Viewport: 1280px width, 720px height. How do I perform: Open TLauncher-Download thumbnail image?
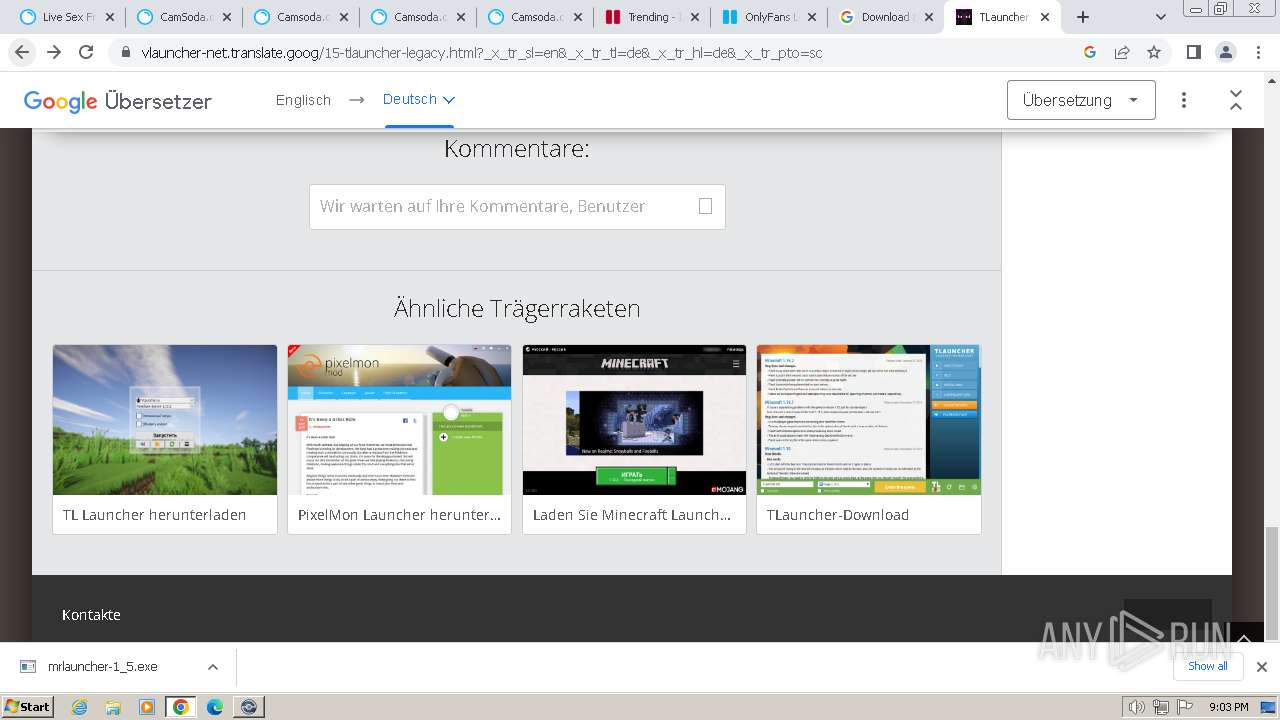click(x=869, y=420)
